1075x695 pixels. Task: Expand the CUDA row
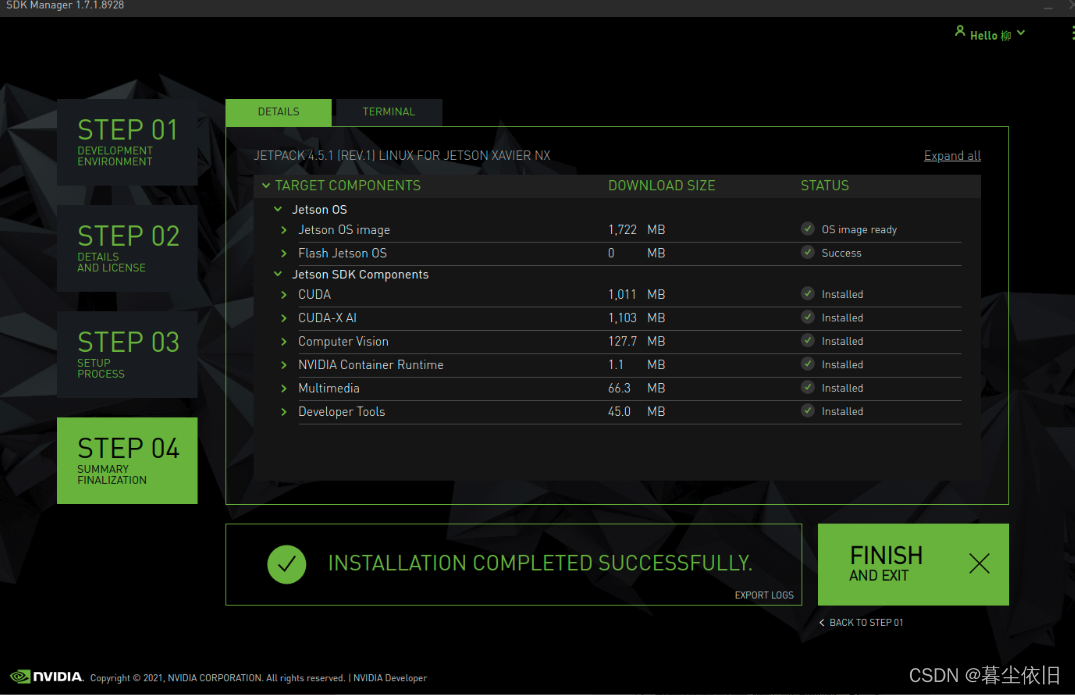[x=284, y=295]
